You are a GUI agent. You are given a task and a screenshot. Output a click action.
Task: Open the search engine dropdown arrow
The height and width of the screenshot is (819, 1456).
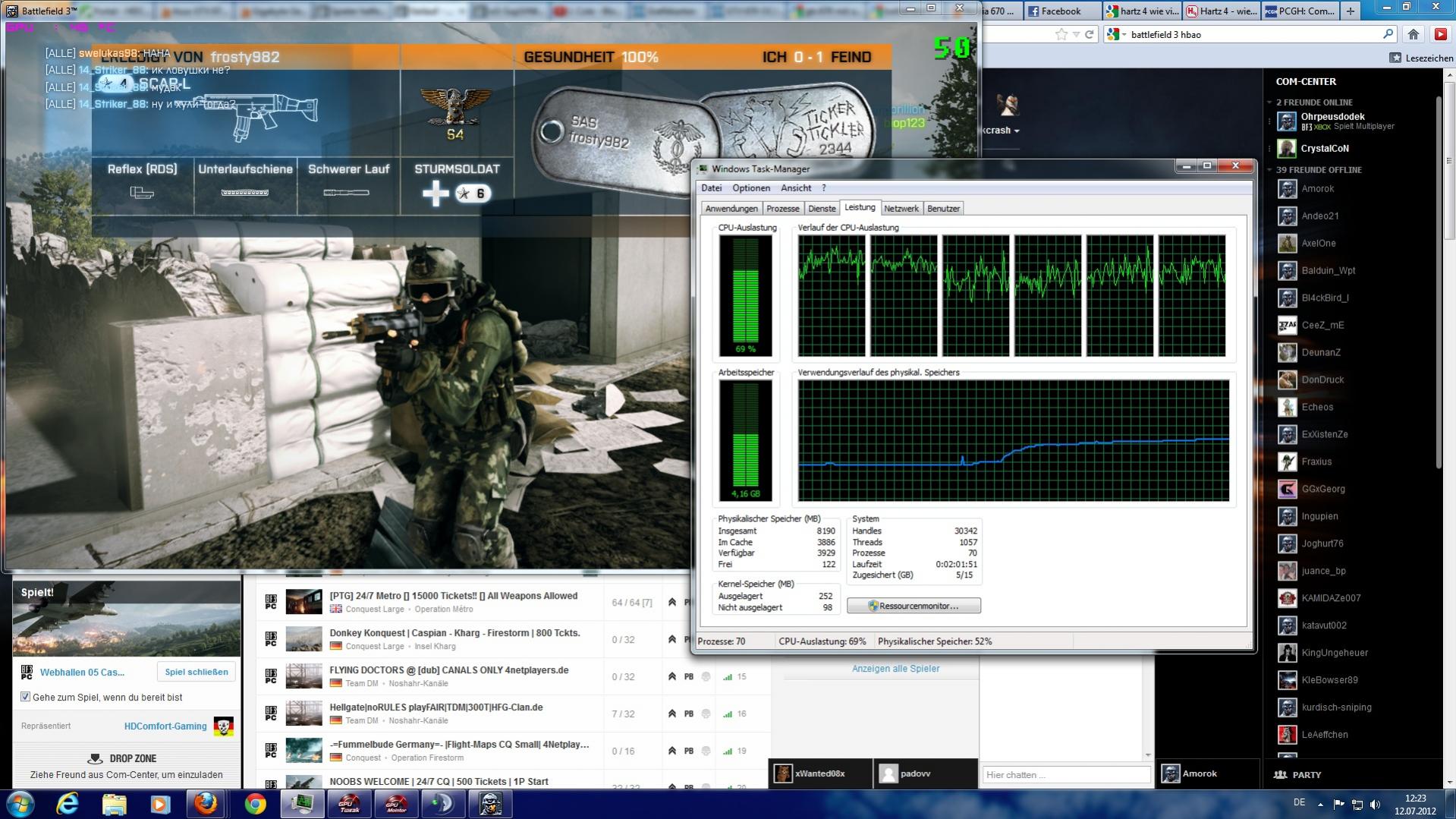[1124, 34]
